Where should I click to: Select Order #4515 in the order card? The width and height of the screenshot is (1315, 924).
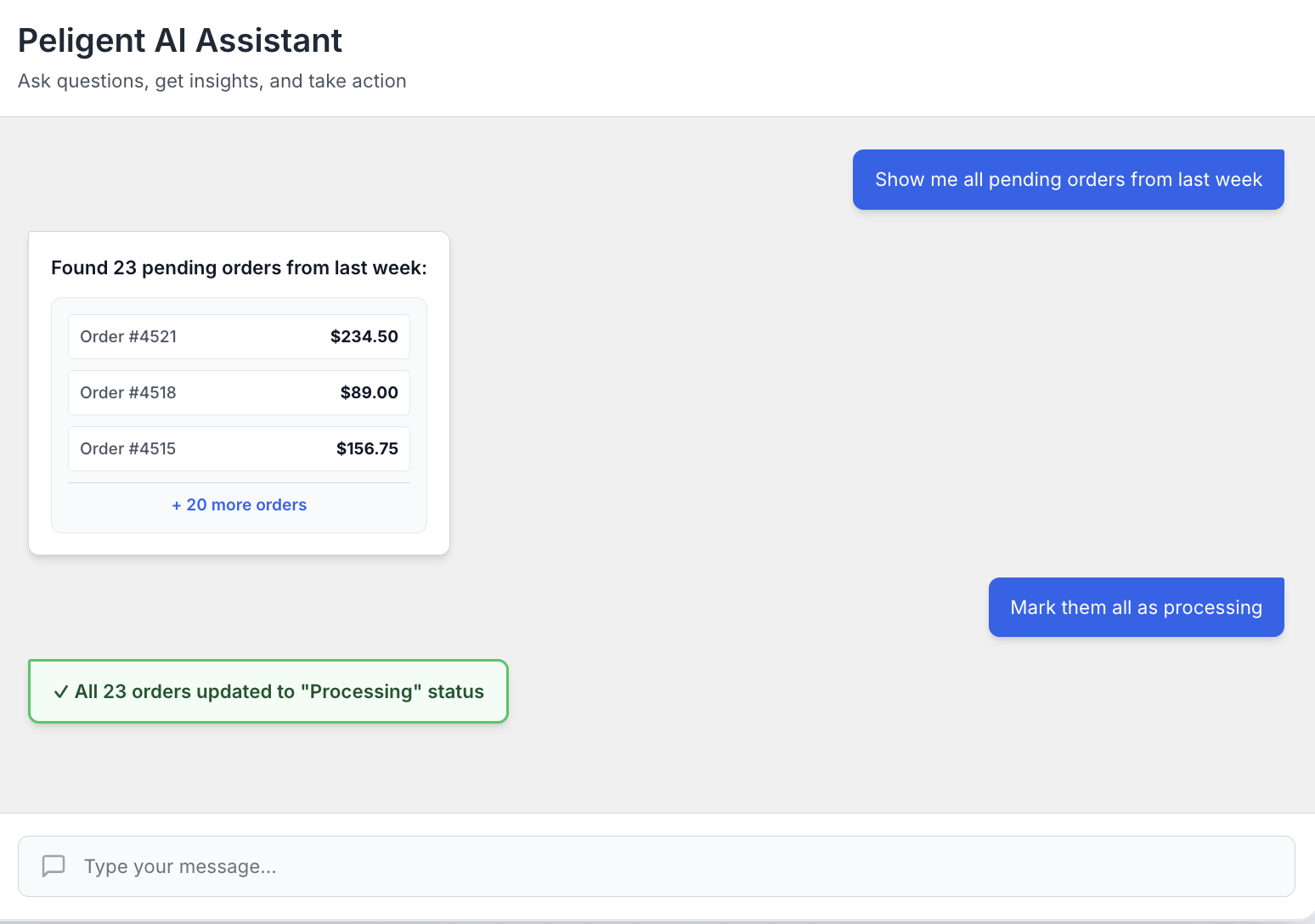(239, 448)
